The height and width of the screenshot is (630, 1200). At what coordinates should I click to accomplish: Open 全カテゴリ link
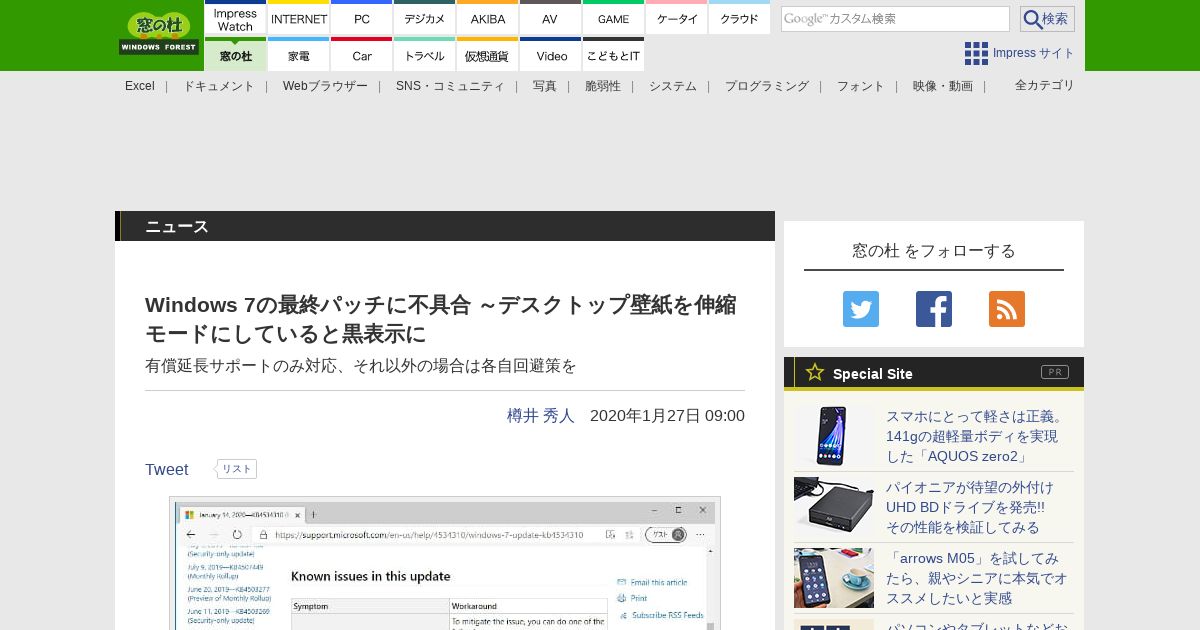point(1045,85)
